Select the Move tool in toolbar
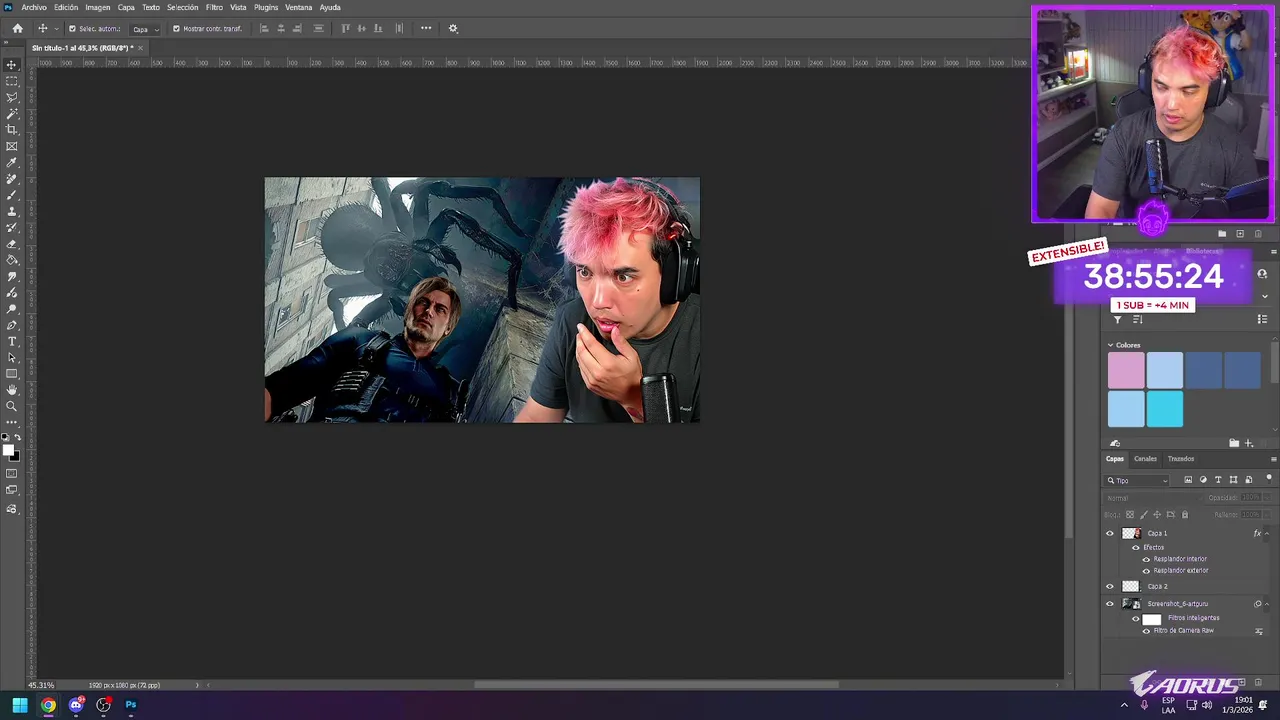The width and height of the screenshot is (1280, 720). (x=12, y=65)
